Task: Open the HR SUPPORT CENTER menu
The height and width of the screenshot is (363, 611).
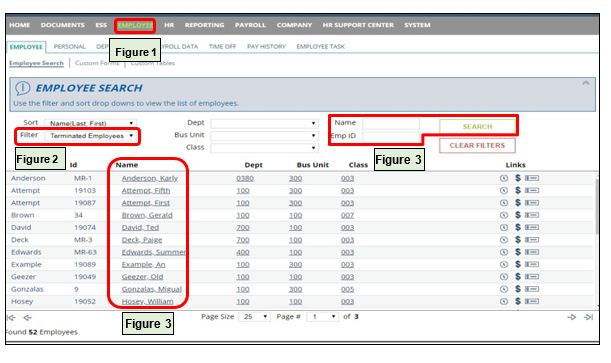Action: (x=358, y=25)
